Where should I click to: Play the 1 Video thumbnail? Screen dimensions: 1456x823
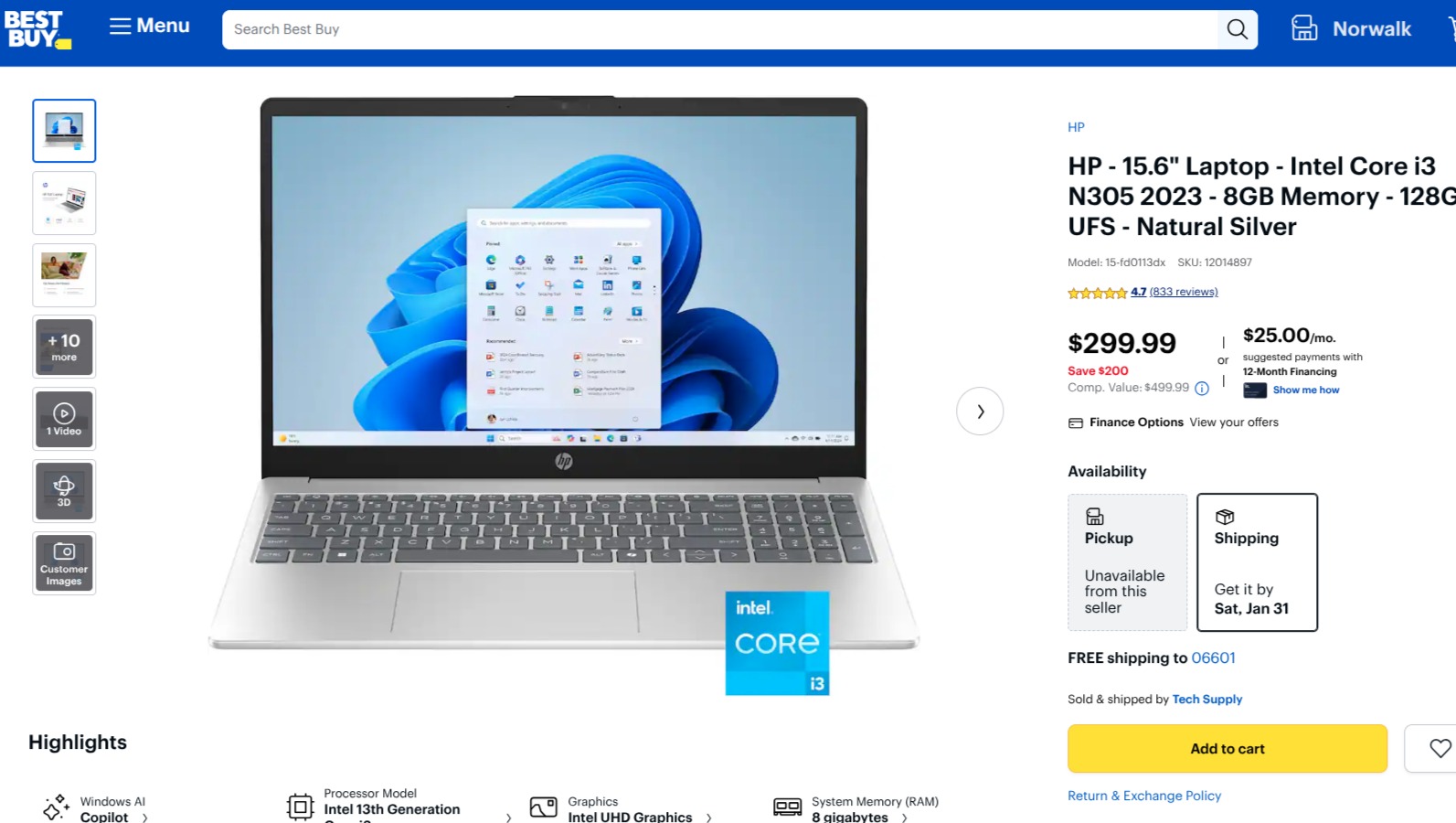(x=64, y=419)
